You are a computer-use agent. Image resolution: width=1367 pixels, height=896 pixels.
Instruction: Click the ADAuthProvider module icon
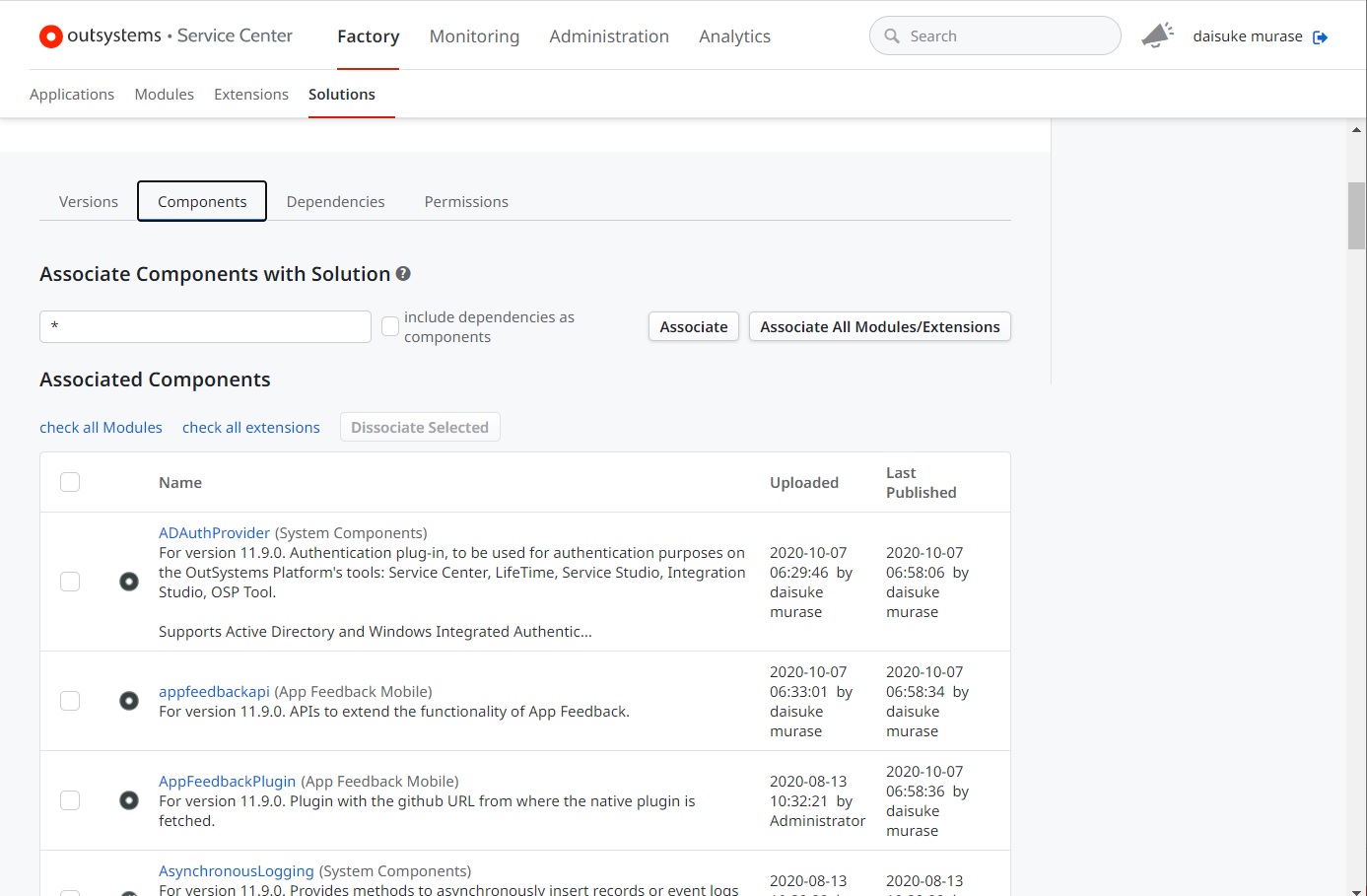[x=129, y=582]
